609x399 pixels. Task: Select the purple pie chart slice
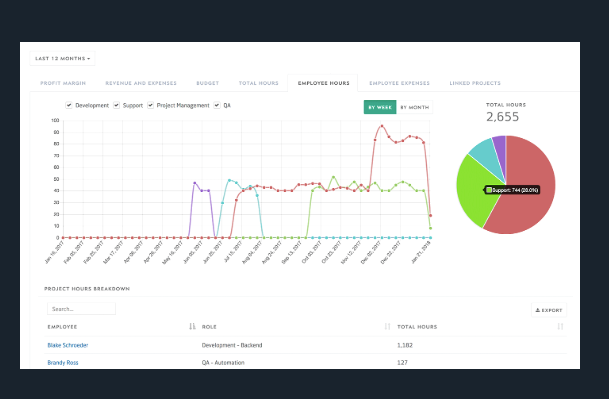(500, 150)
